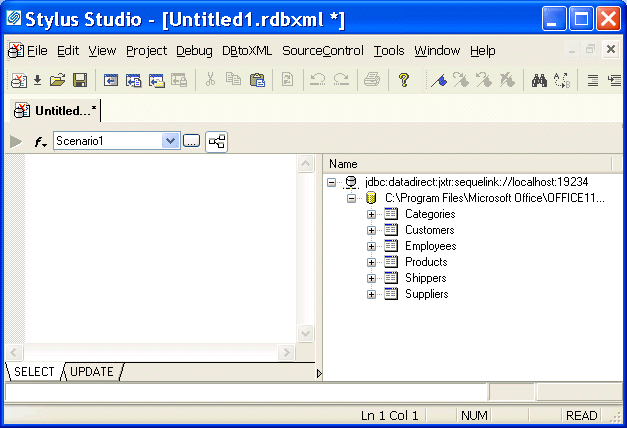This screenshot has height=428, width=627.
Task: Click the left pane horizontal scrollbar
Action: [x=152, y=353]
